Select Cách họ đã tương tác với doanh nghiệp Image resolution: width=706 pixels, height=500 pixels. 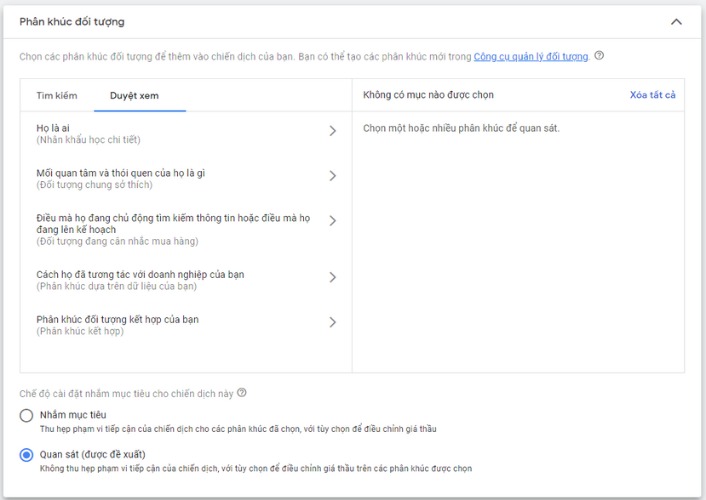coord(140,274)
